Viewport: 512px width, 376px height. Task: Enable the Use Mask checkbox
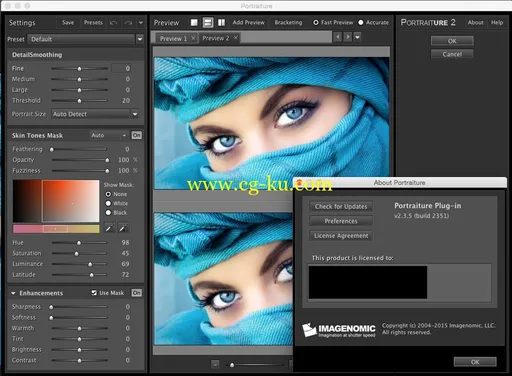tap(94, 293)
